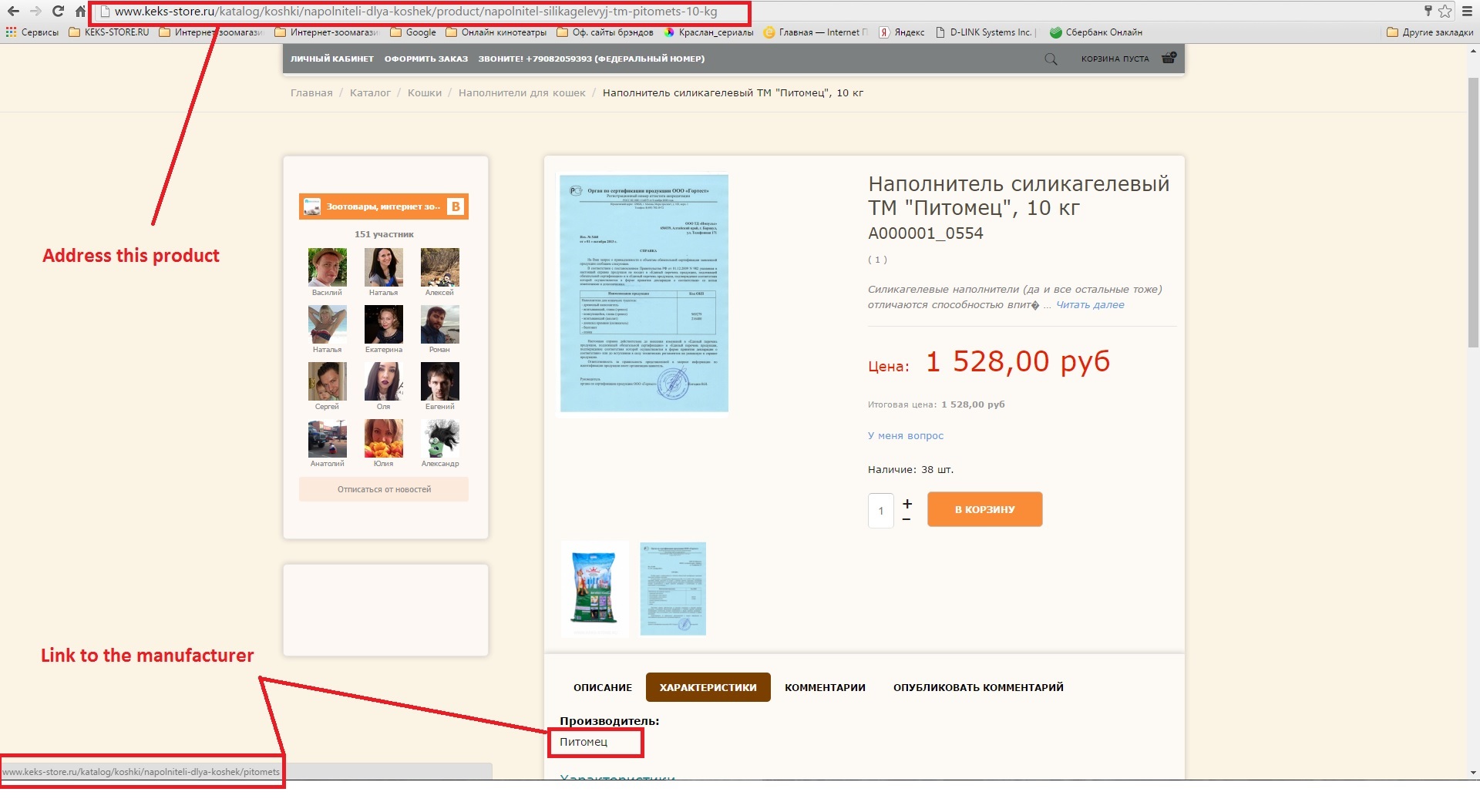Screen dimensions: 1480x812
Task: Open the Сбербанк Онлайн bookmark
Action: (1096, 32)
